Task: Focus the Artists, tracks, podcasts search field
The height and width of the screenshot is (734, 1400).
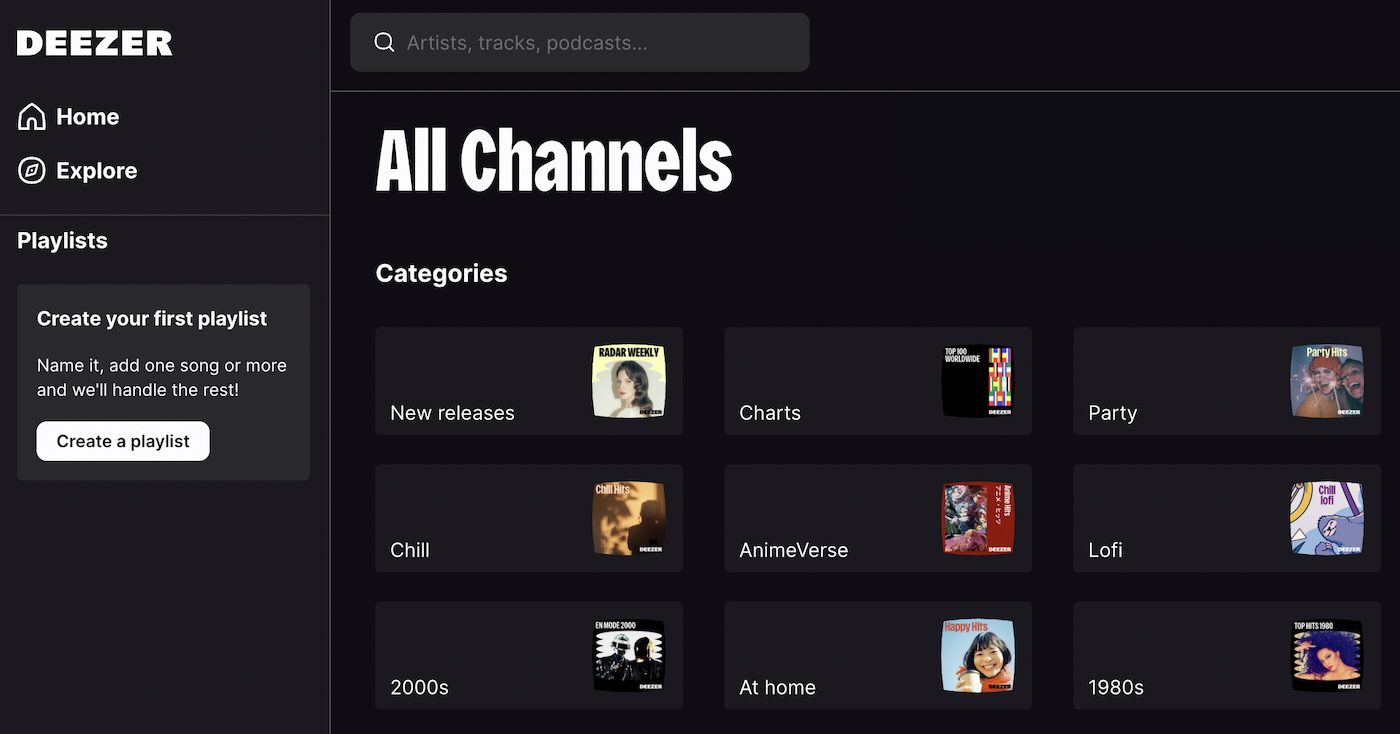Action: (580, 42)
